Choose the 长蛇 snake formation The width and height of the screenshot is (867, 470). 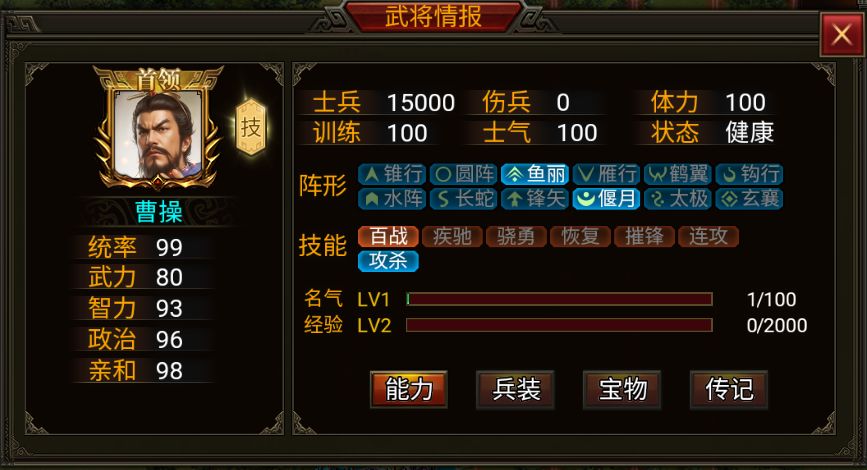pos(463,199)
